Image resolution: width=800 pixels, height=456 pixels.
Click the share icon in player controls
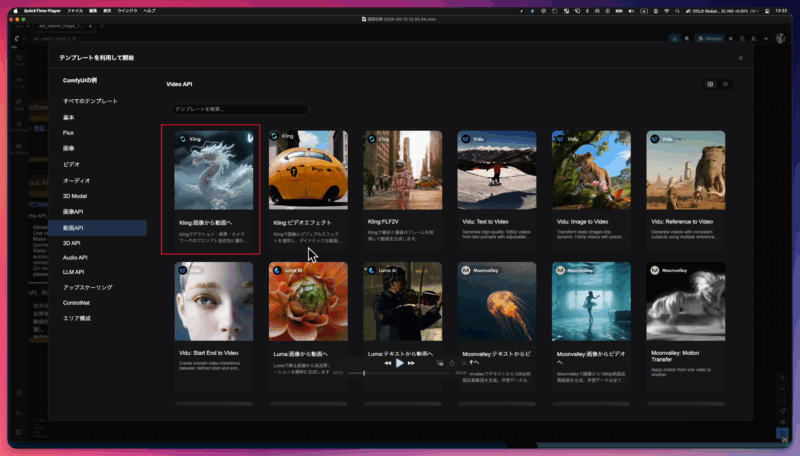coord(453,363)
